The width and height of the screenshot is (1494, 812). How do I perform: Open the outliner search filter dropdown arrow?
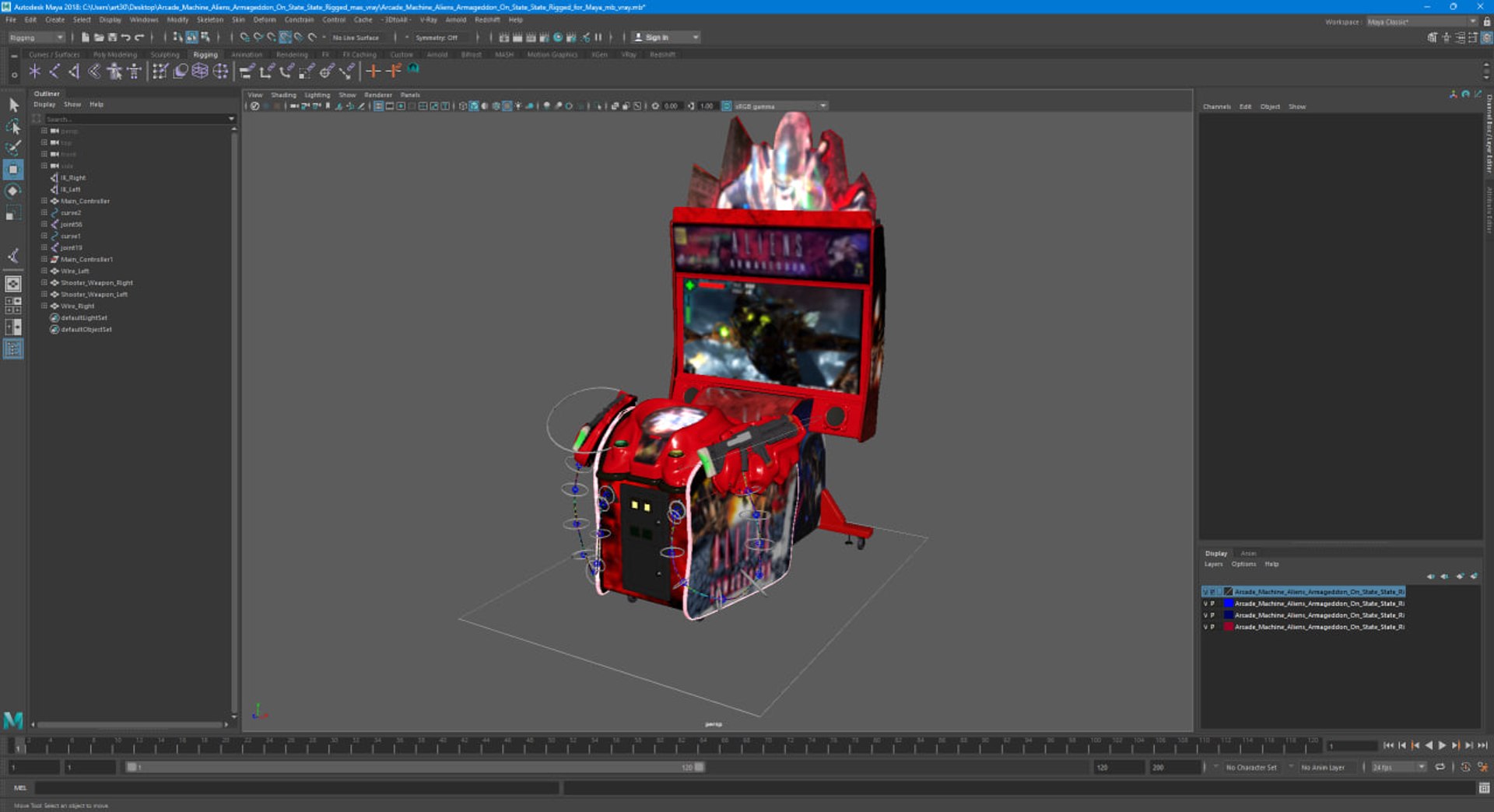[231, 119]
